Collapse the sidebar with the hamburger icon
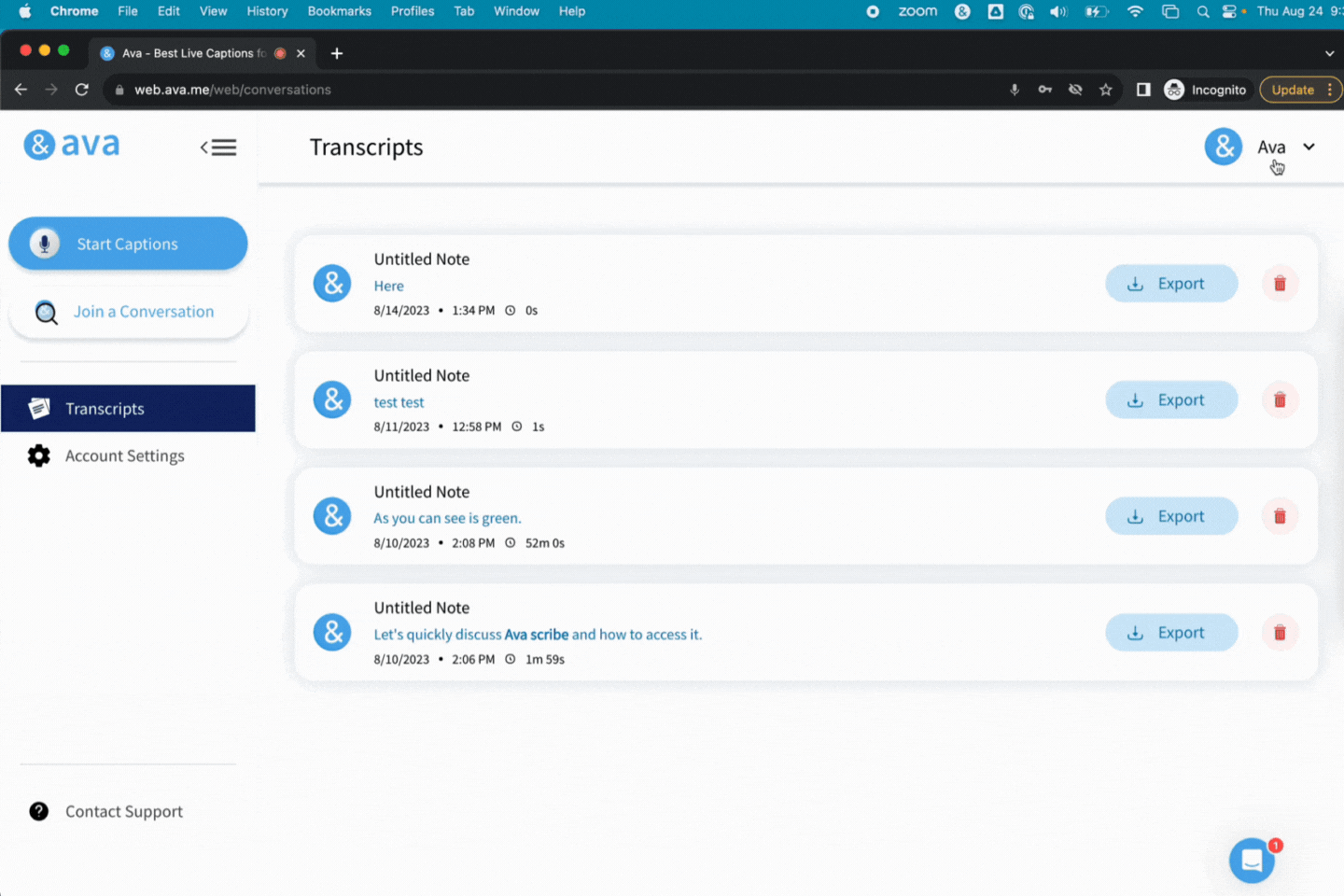The width and height of the screenshot is (1344, 896). [x=218, y=147]
